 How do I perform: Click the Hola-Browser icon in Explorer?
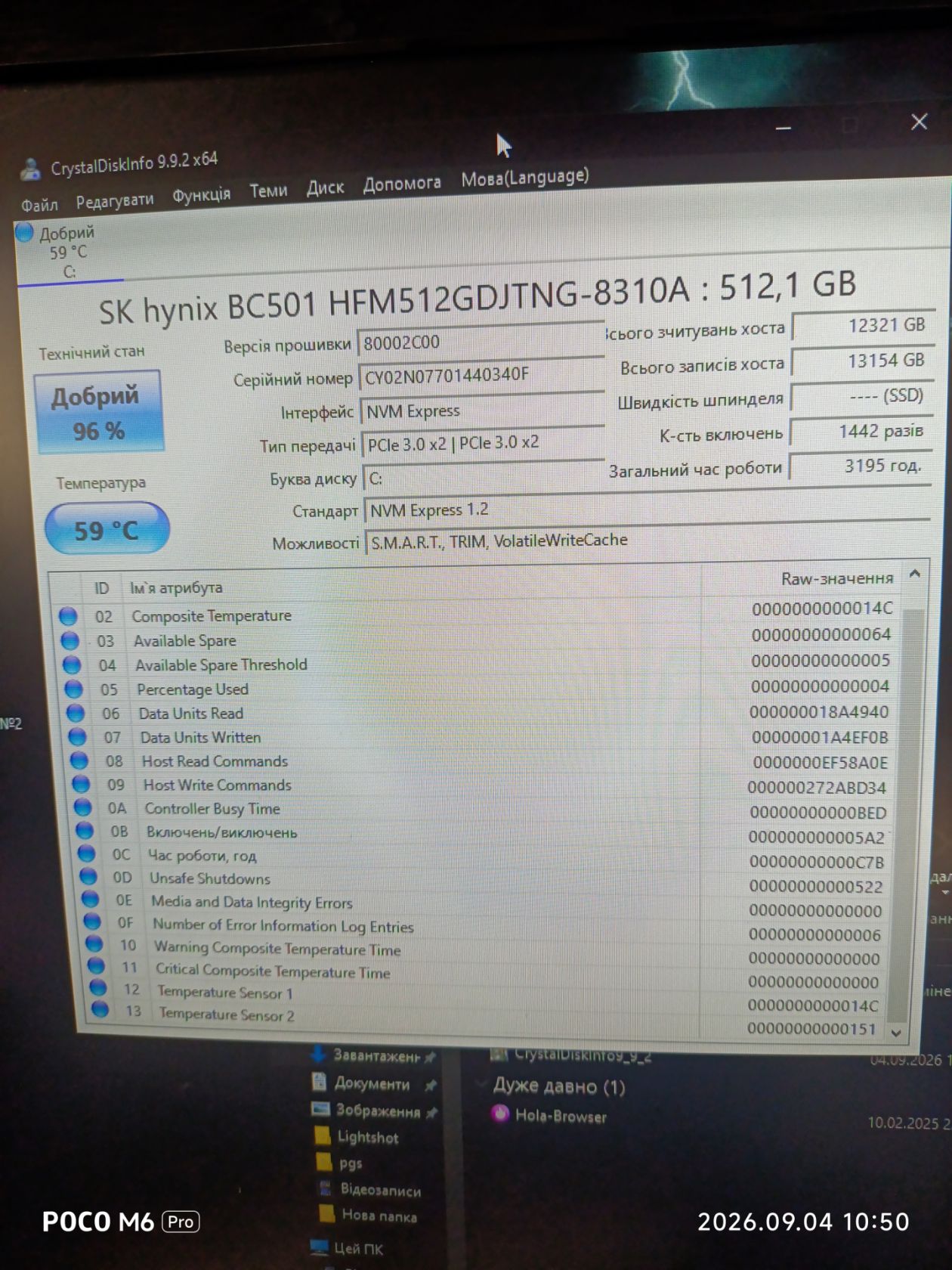[499, 1113]
